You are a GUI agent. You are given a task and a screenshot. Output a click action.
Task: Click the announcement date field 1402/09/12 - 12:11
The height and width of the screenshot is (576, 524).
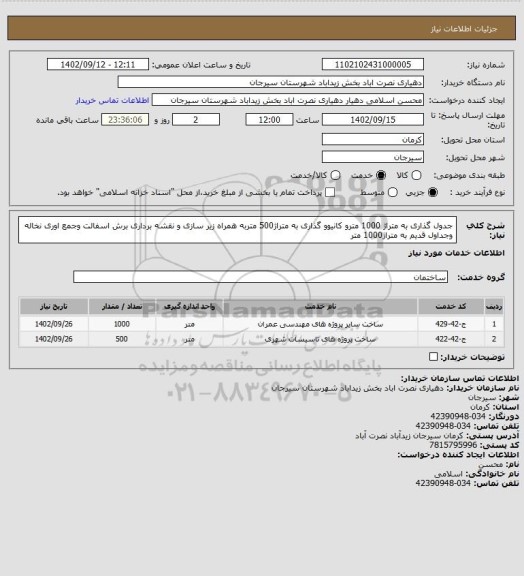[x=98, y=64]
